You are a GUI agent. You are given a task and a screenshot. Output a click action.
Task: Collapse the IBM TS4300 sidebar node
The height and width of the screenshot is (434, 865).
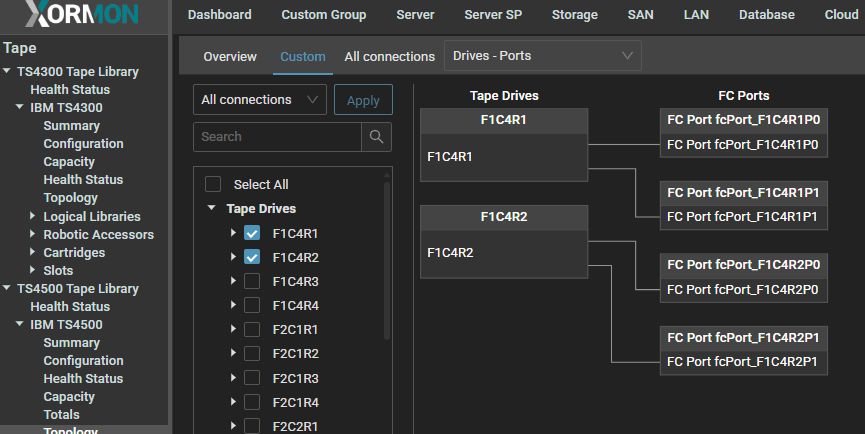19,107
